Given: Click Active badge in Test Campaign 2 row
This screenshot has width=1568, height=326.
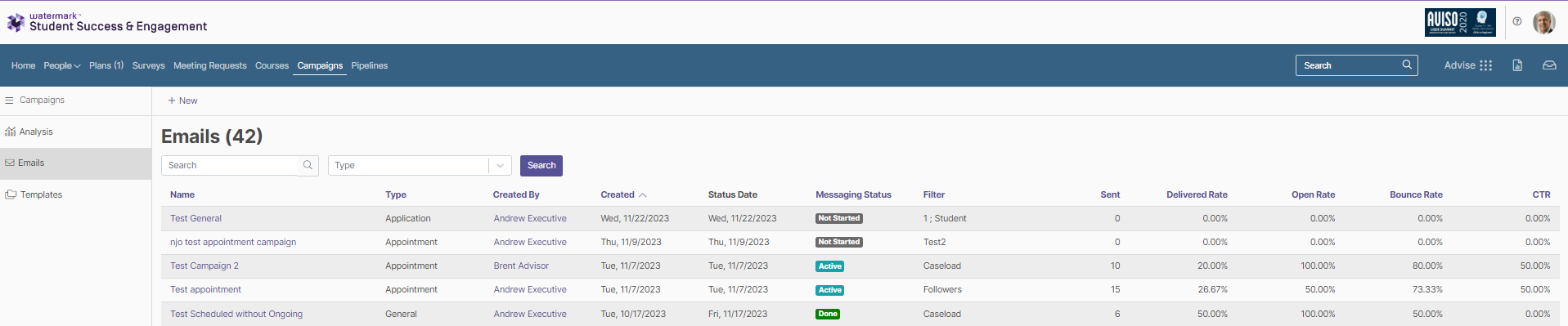Looking at the screenshot, I should pos(829,266).
